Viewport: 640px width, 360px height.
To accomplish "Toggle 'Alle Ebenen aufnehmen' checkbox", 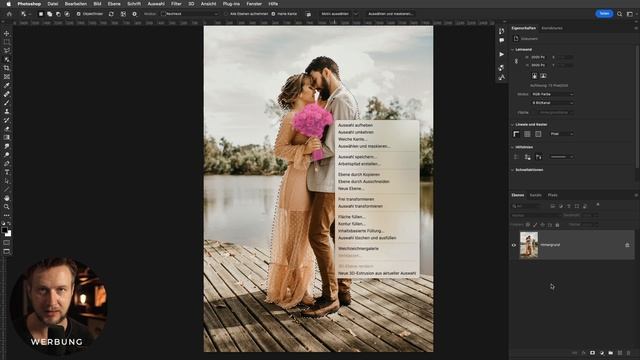I will (226, 14).
